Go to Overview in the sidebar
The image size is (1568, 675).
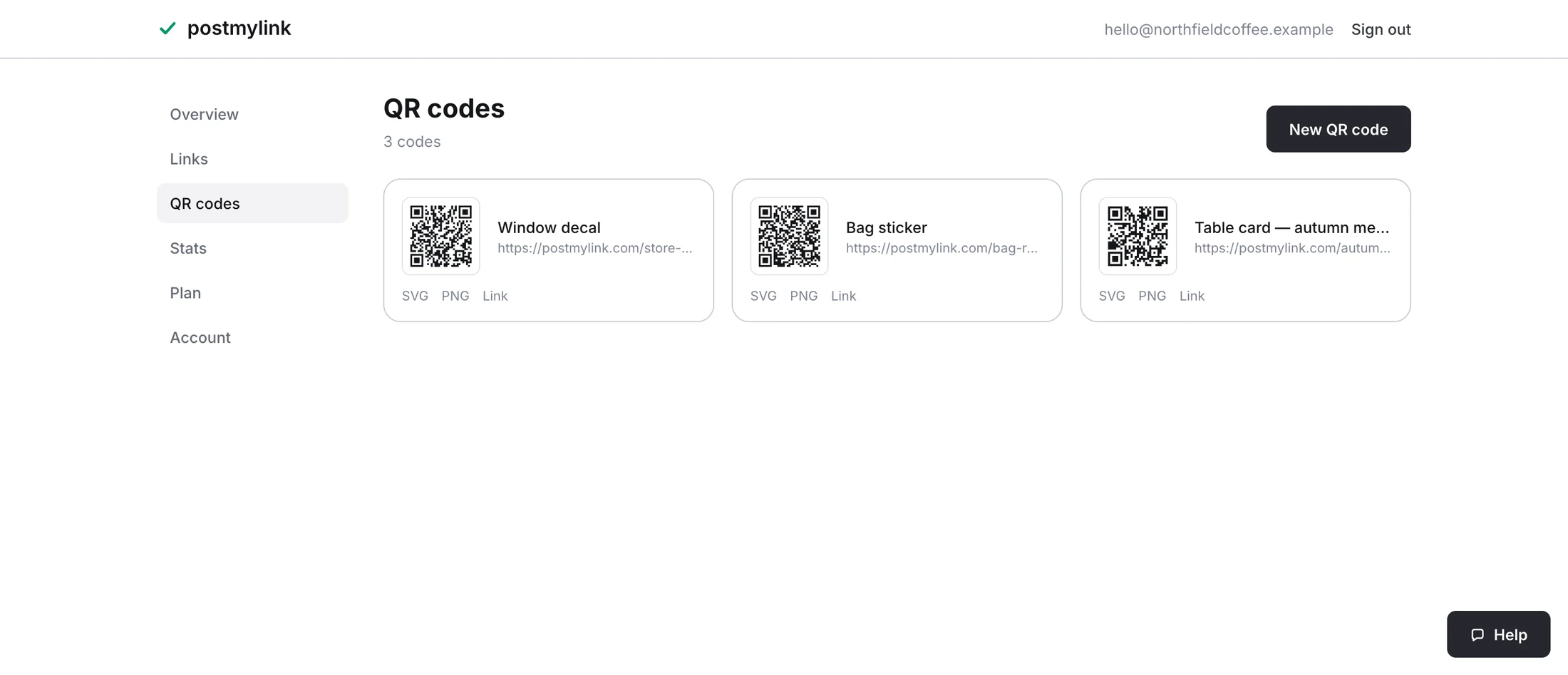[x=252, y=114]
